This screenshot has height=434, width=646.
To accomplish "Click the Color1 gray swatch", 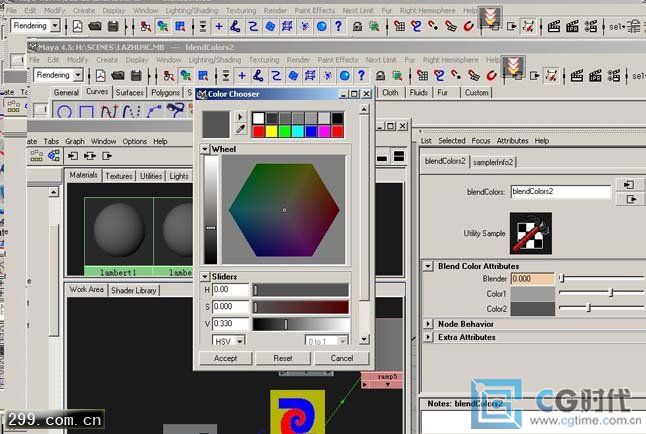I will (533, 293).
